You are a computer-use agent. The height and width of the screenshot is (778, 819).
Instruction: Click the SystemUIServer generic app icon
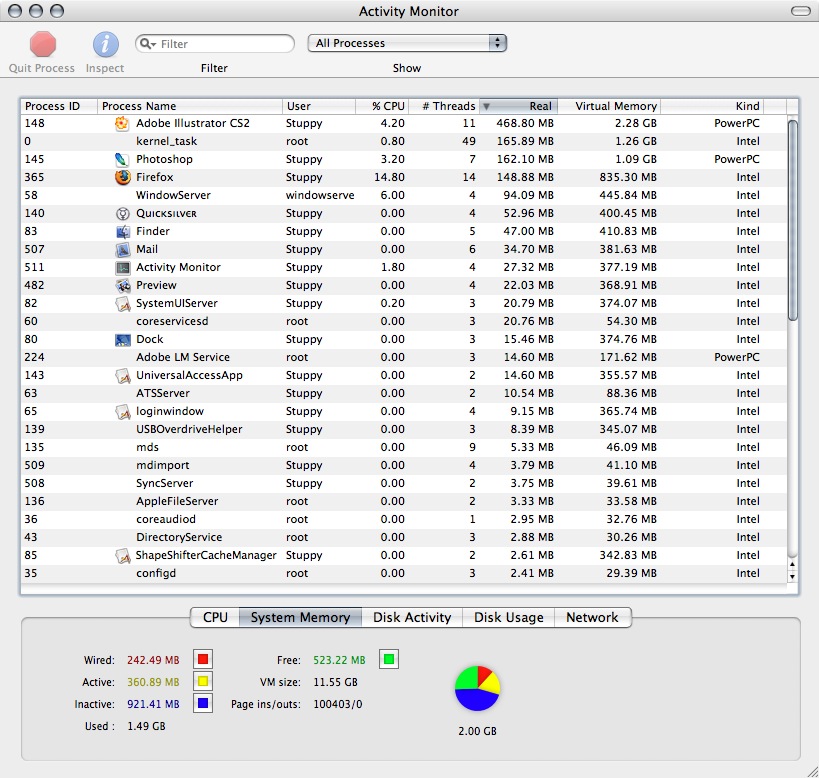(122, 303)
